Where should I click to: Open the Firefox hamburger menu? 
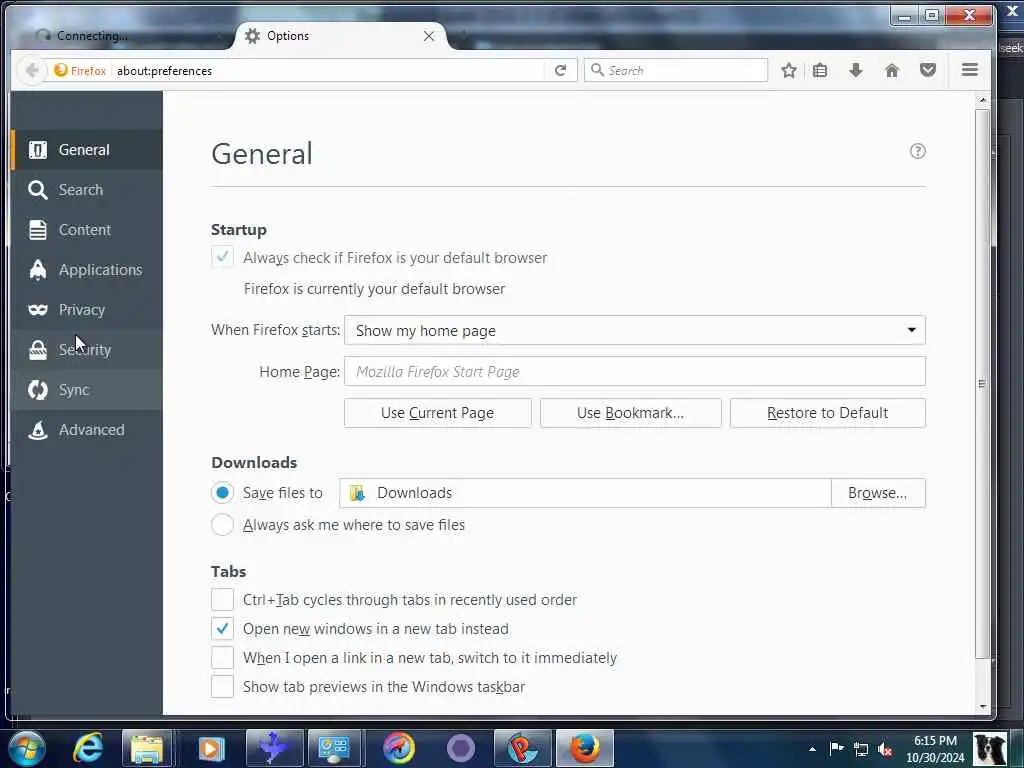point(970,69)
